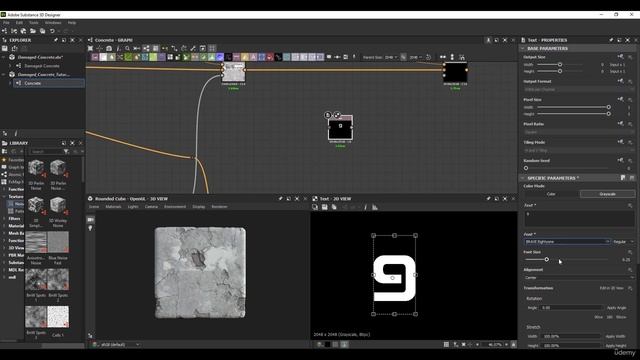
Task: Open the Materials menu in 3D View
Action: click(x=113, y=207)
